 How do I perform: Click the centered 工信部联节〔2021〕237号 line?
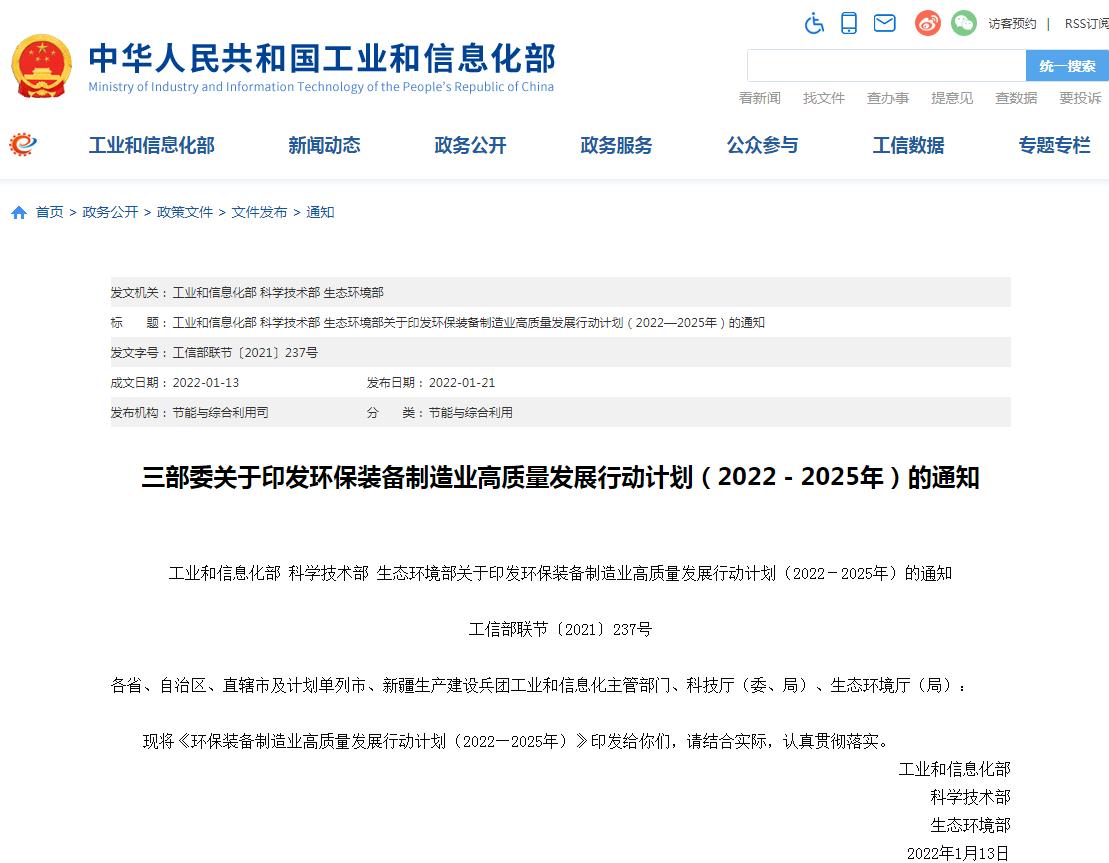[561, 629]
